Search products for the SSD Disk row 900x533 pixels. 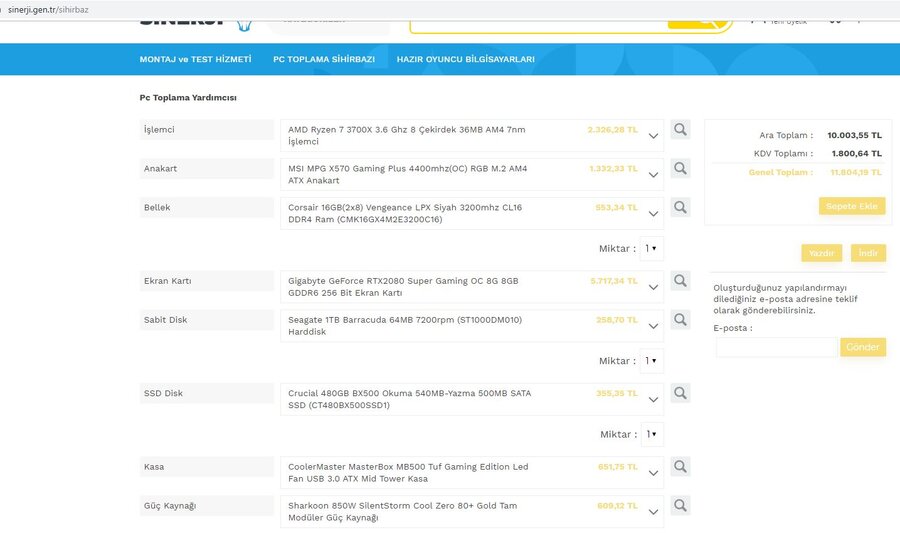point(680,394)
